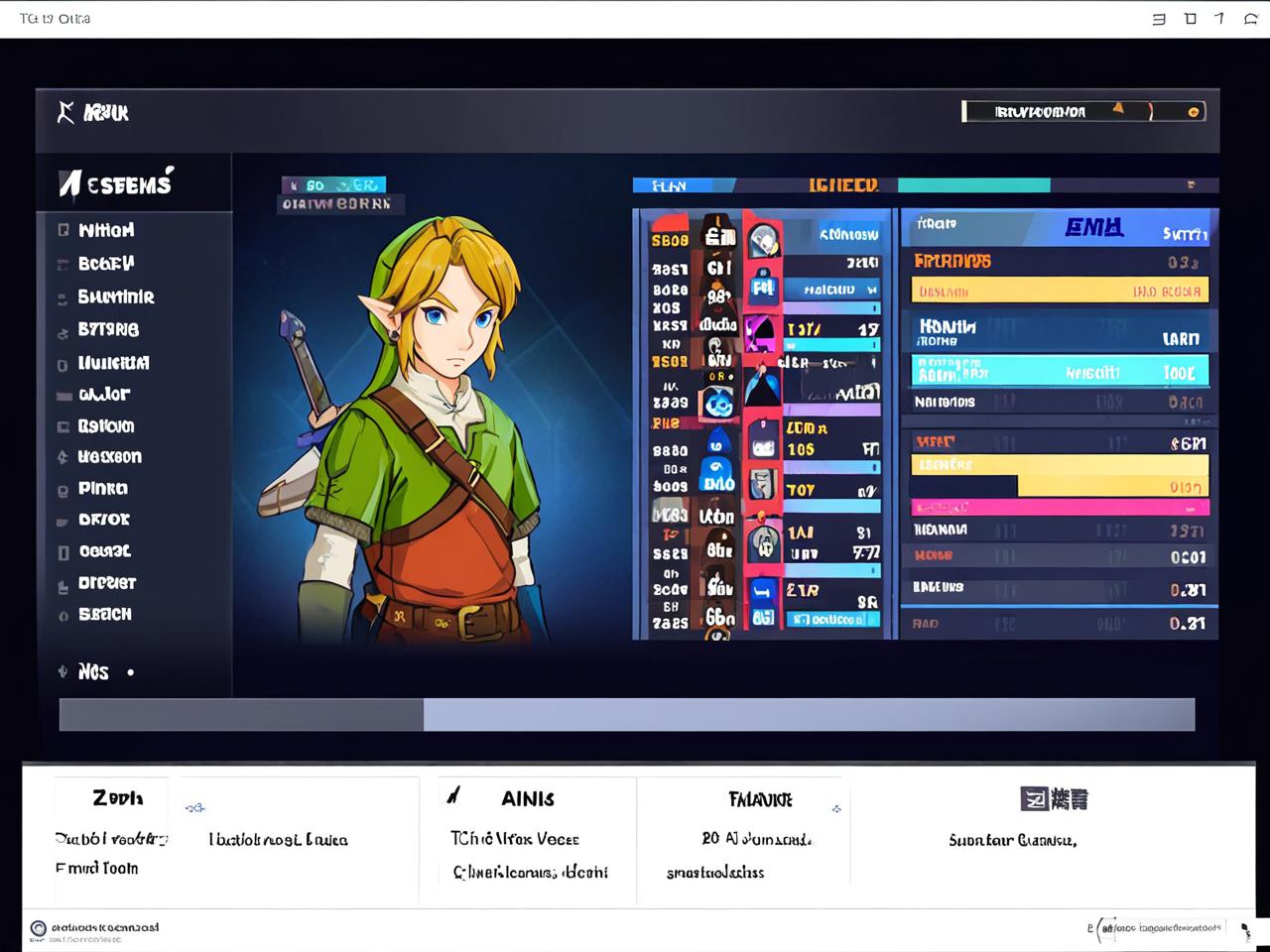Select the last sidebar list item above Nos
This screenshot has height=952, width=1270.
coord(104,615)
